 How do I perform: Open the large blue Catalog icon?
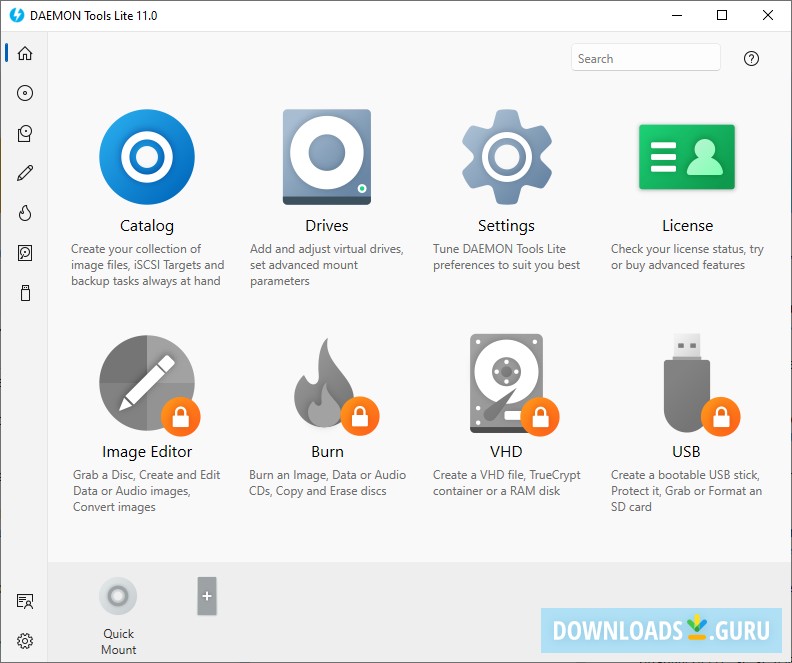[147, 157]
